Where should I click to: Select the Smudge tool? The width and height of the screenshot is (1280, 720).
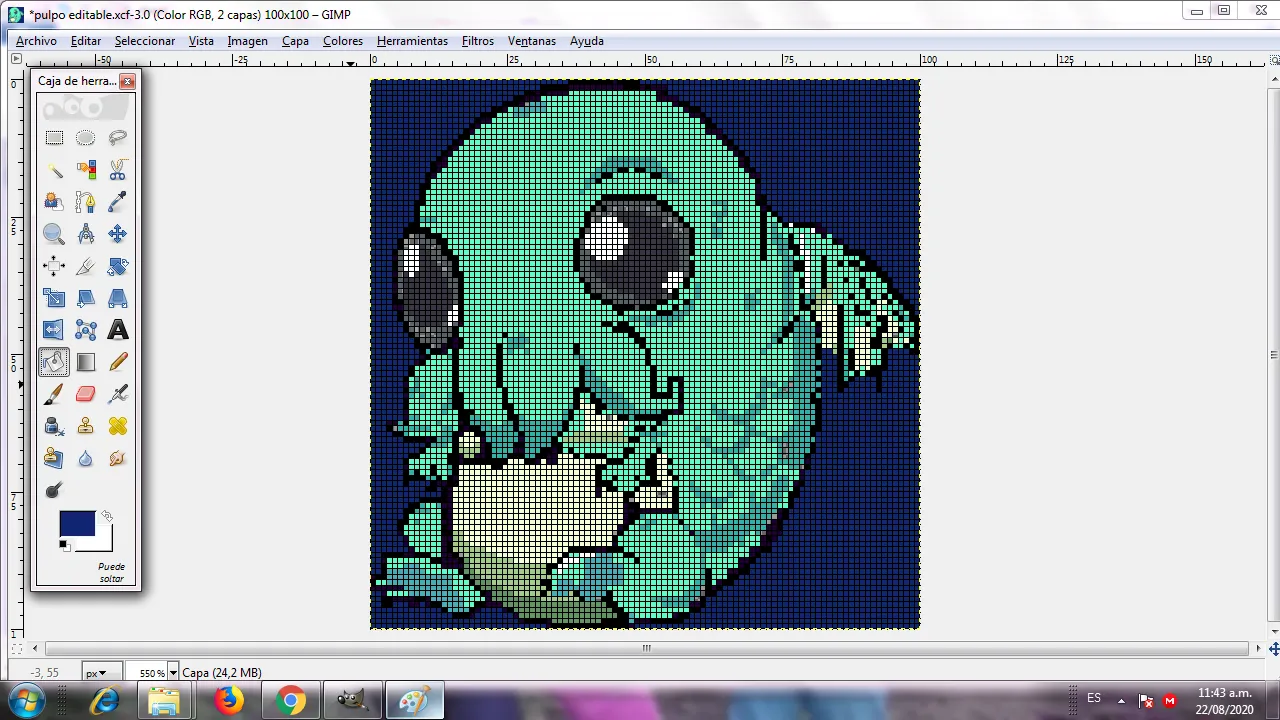118,458
